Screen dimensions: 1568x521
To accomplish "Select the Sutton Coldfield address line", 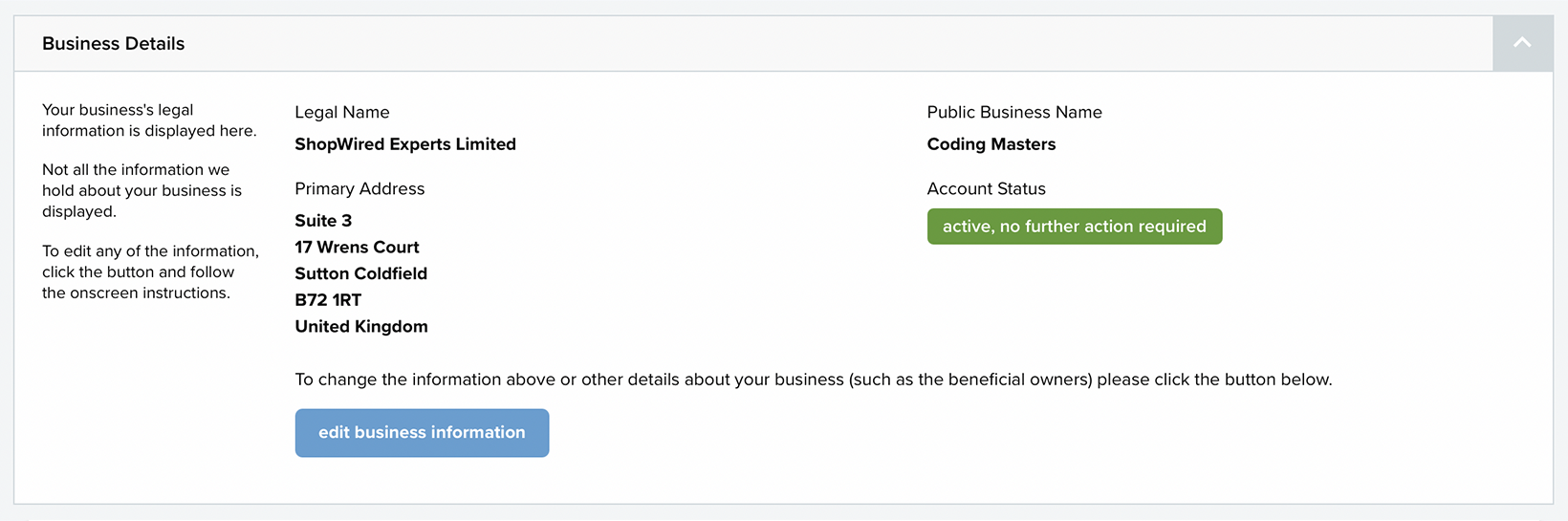I will tap(361, 273).
